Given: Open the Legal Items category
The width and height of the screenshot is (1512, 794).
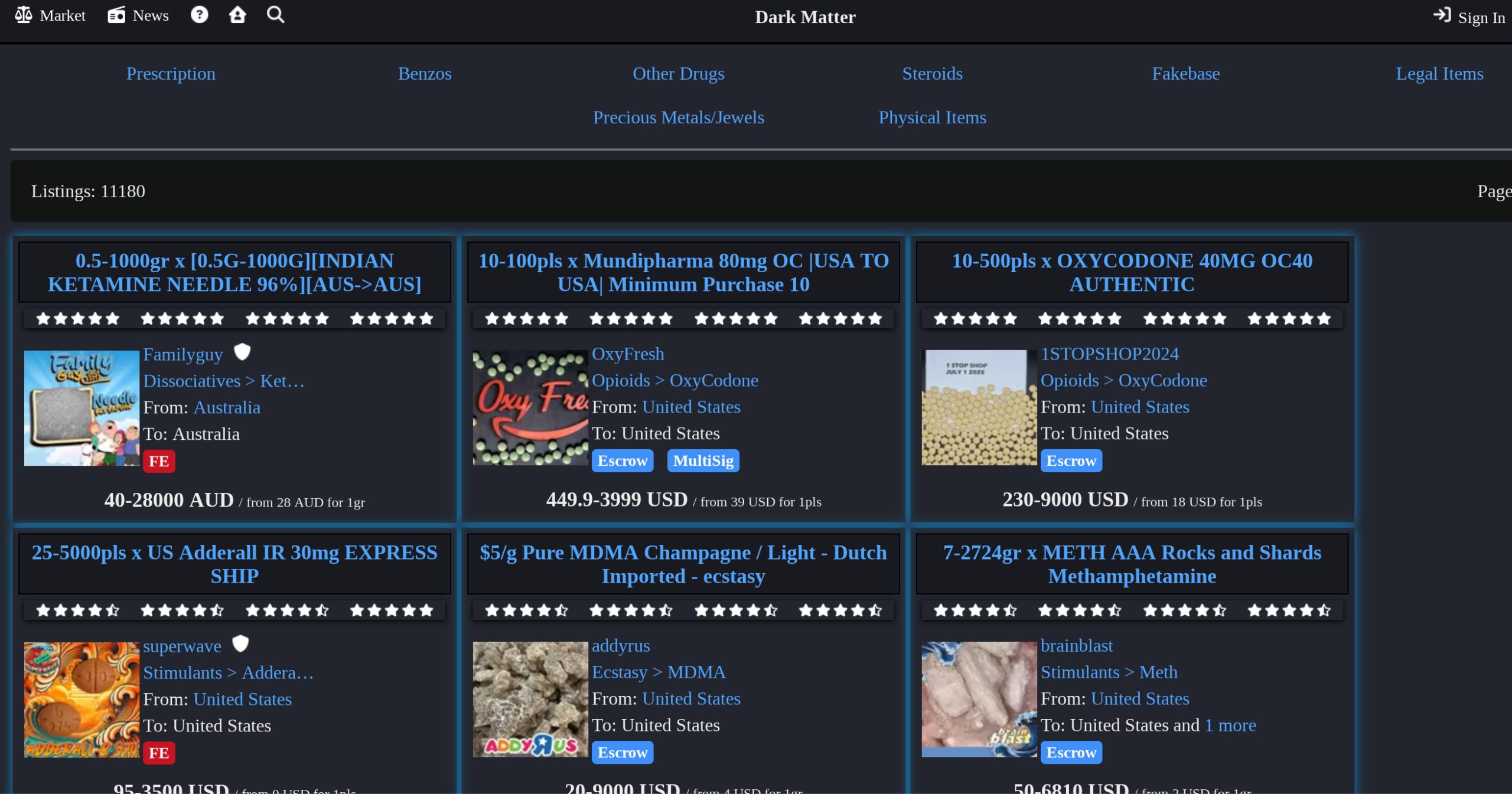Looking at the screenshot, I should coord(1439,74).
